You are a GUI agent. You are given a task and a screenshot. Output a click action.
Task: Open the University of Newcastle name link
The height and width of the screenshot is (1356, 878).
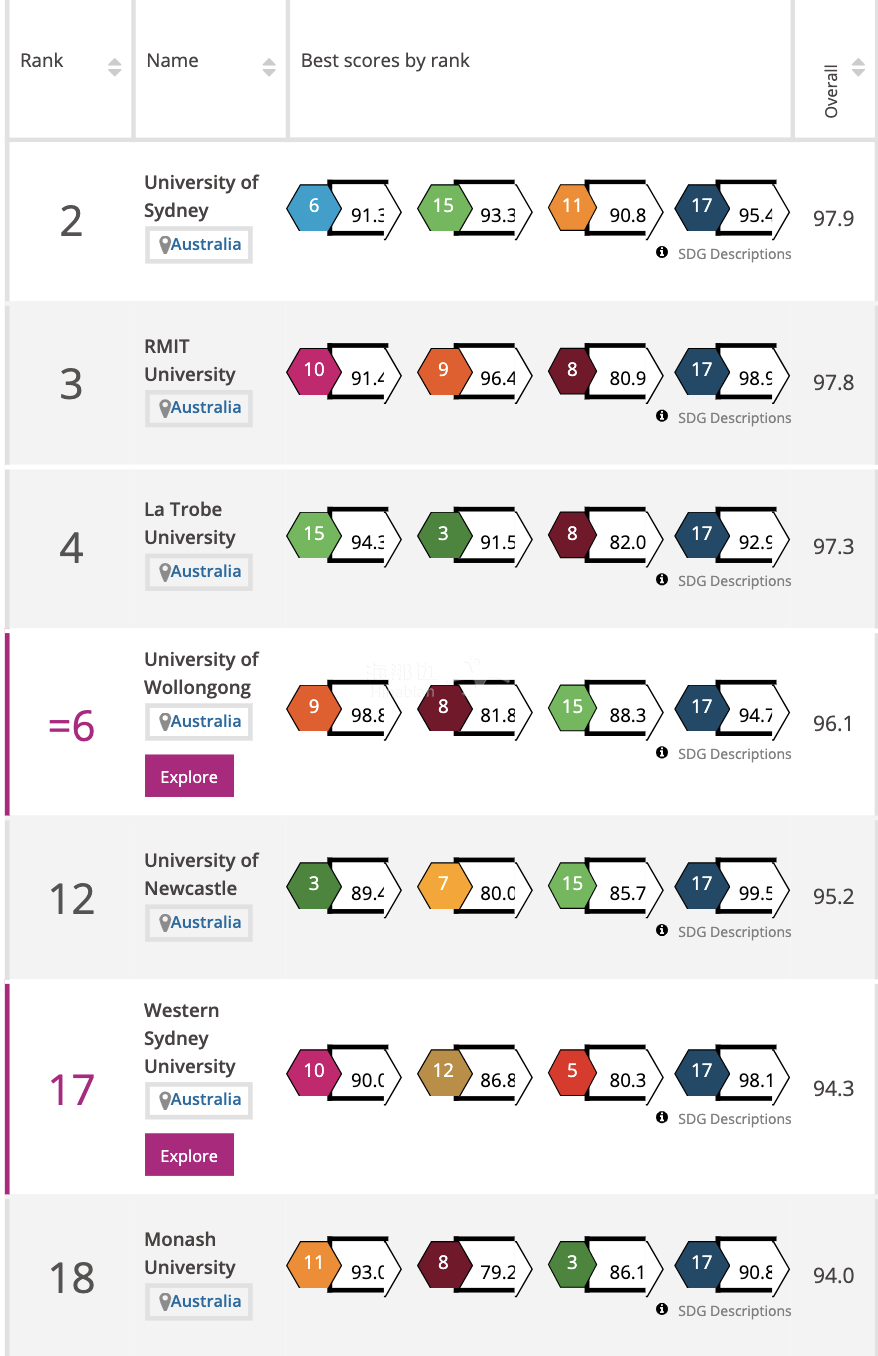pyautogui.click(x=201, y=874)
